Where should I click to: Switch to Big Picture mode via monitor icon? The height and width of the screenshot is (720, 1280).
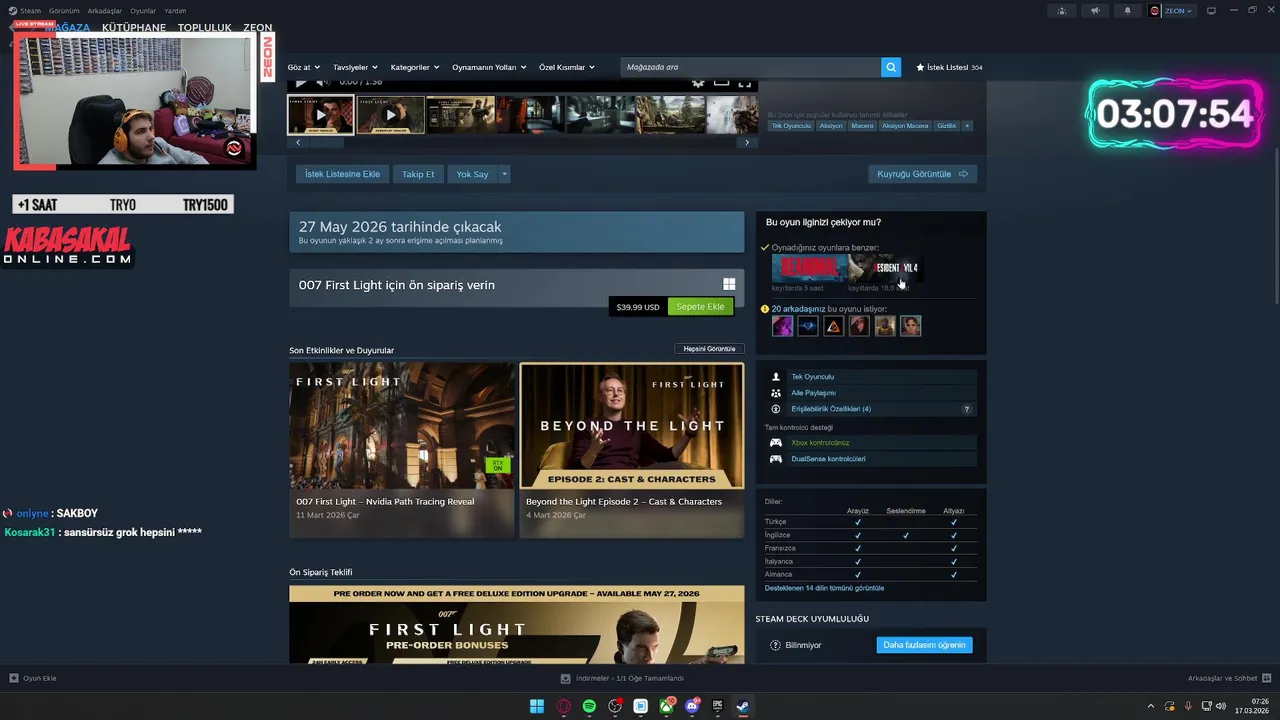point(1211,10)
